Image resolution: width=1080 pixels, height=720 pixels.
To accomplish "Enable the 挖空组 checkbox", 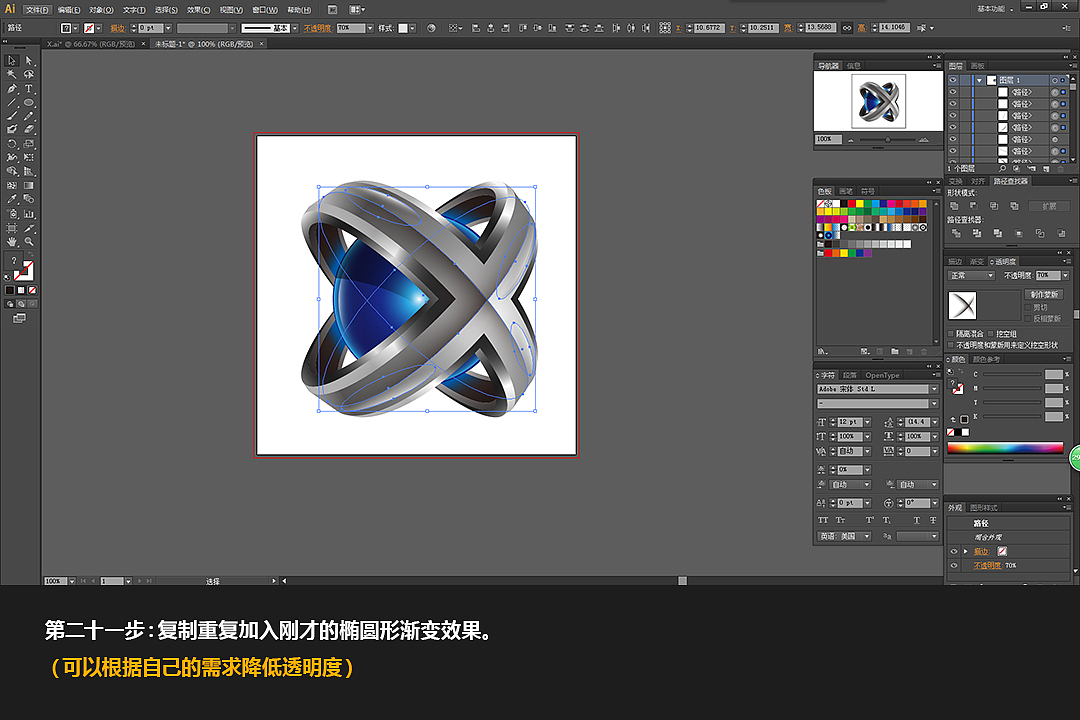I will click(x=991, y=334).
